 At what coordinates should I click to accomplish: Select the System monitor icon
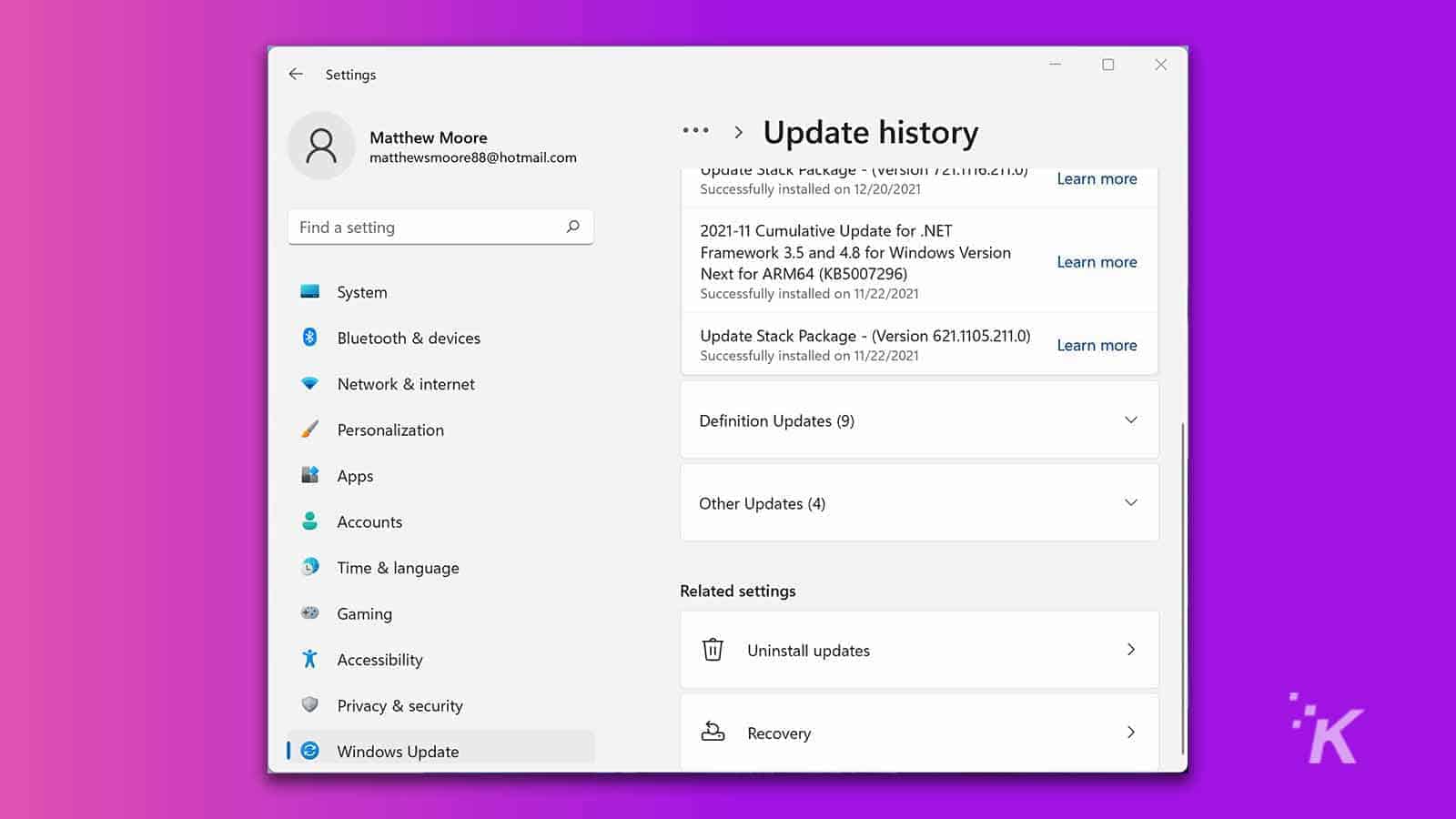[309, 292]
